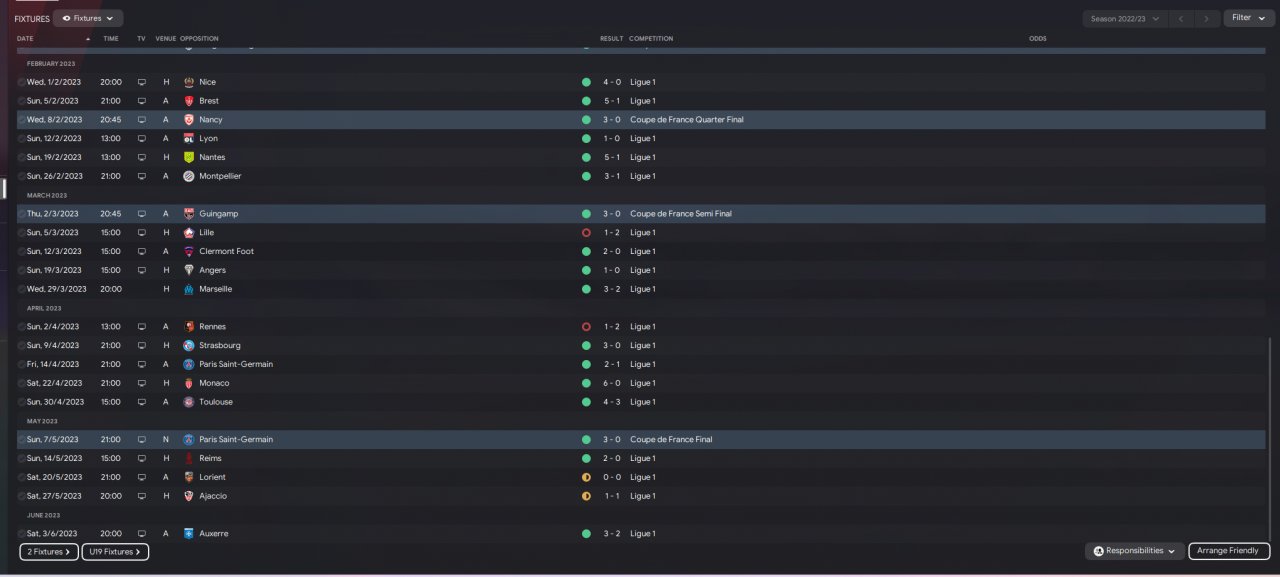The width and height of the screenshot is (1280, 577).
Task: Click the Monaco club badge
Action: tap(189, 383)
